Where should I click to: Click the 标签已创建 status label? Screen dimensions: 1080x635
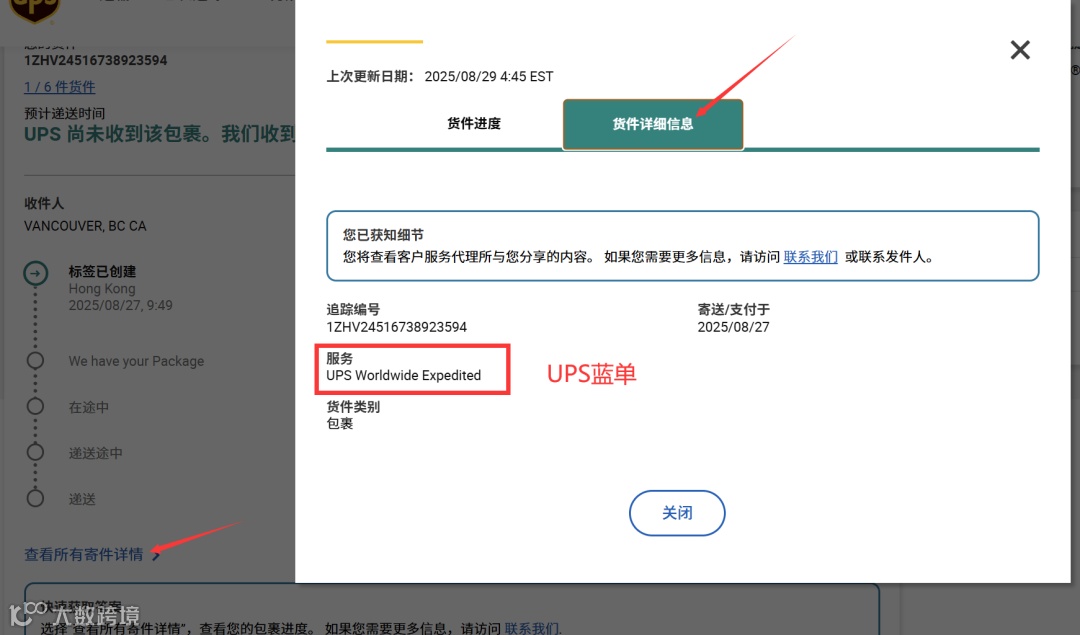coord(103,271)
